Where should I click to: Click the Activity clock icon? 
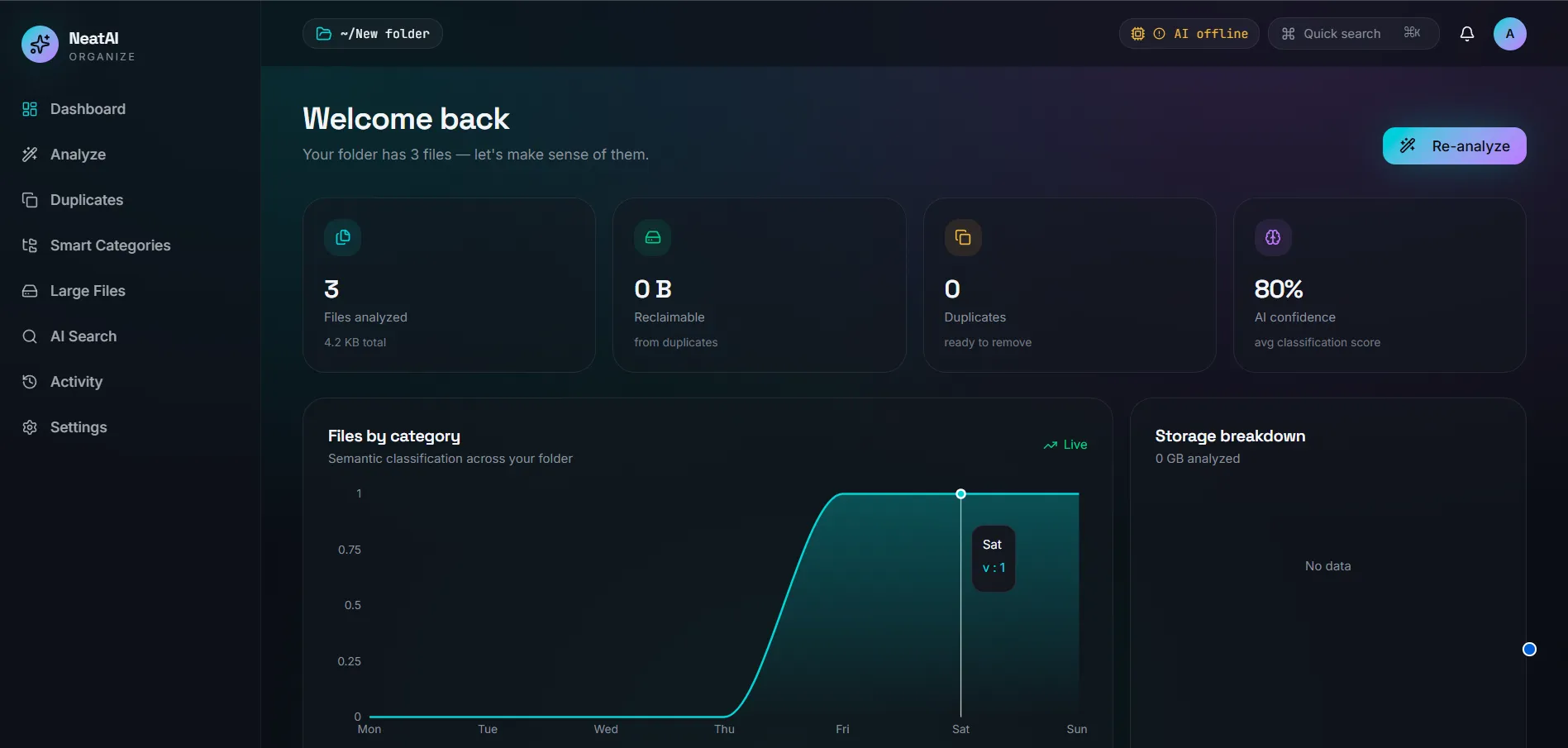click(30, 382)
